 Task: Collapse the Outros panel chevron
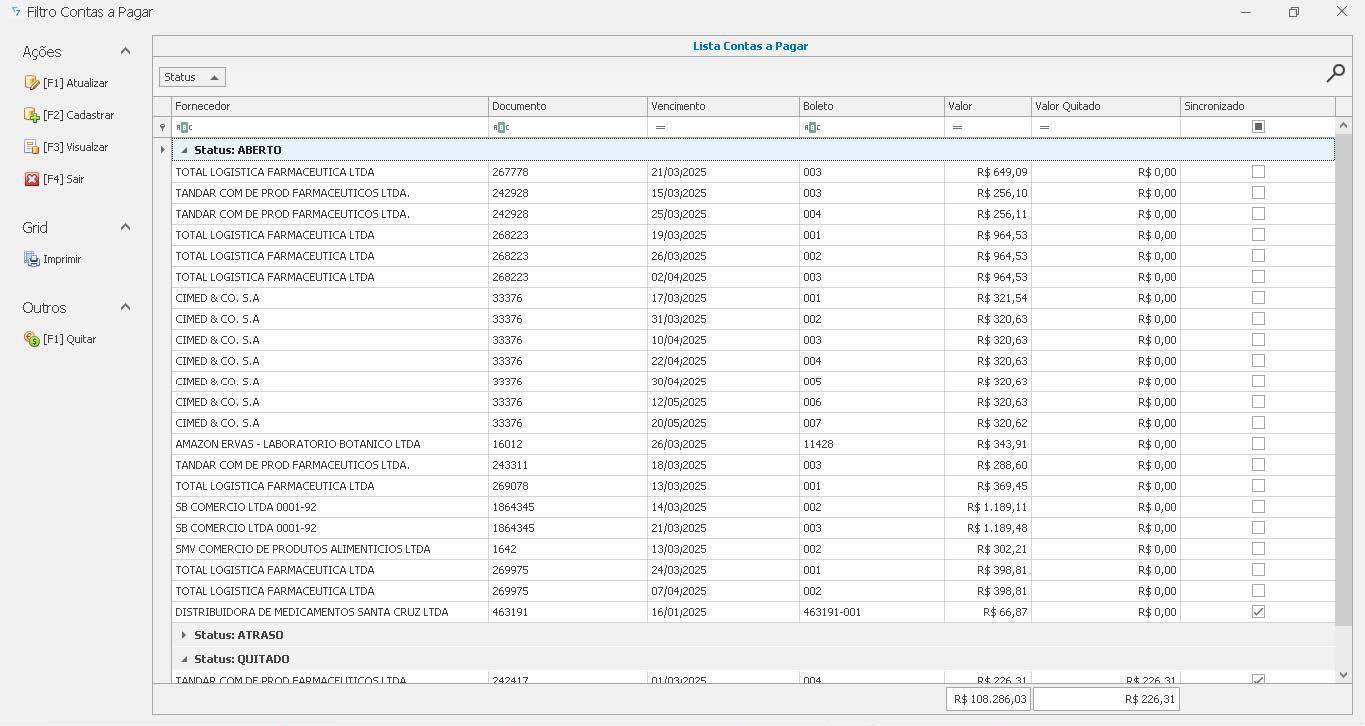(x=125, y=307)
